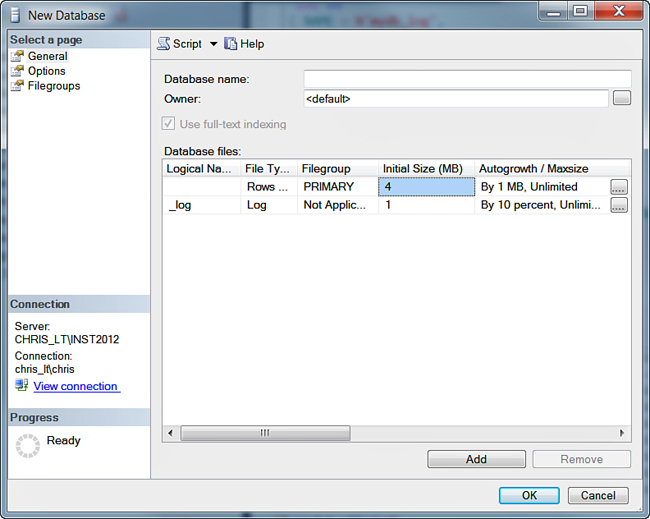Click OK to create the database
The height and width of the screenshot is (519, 650).
pos(529,495)
